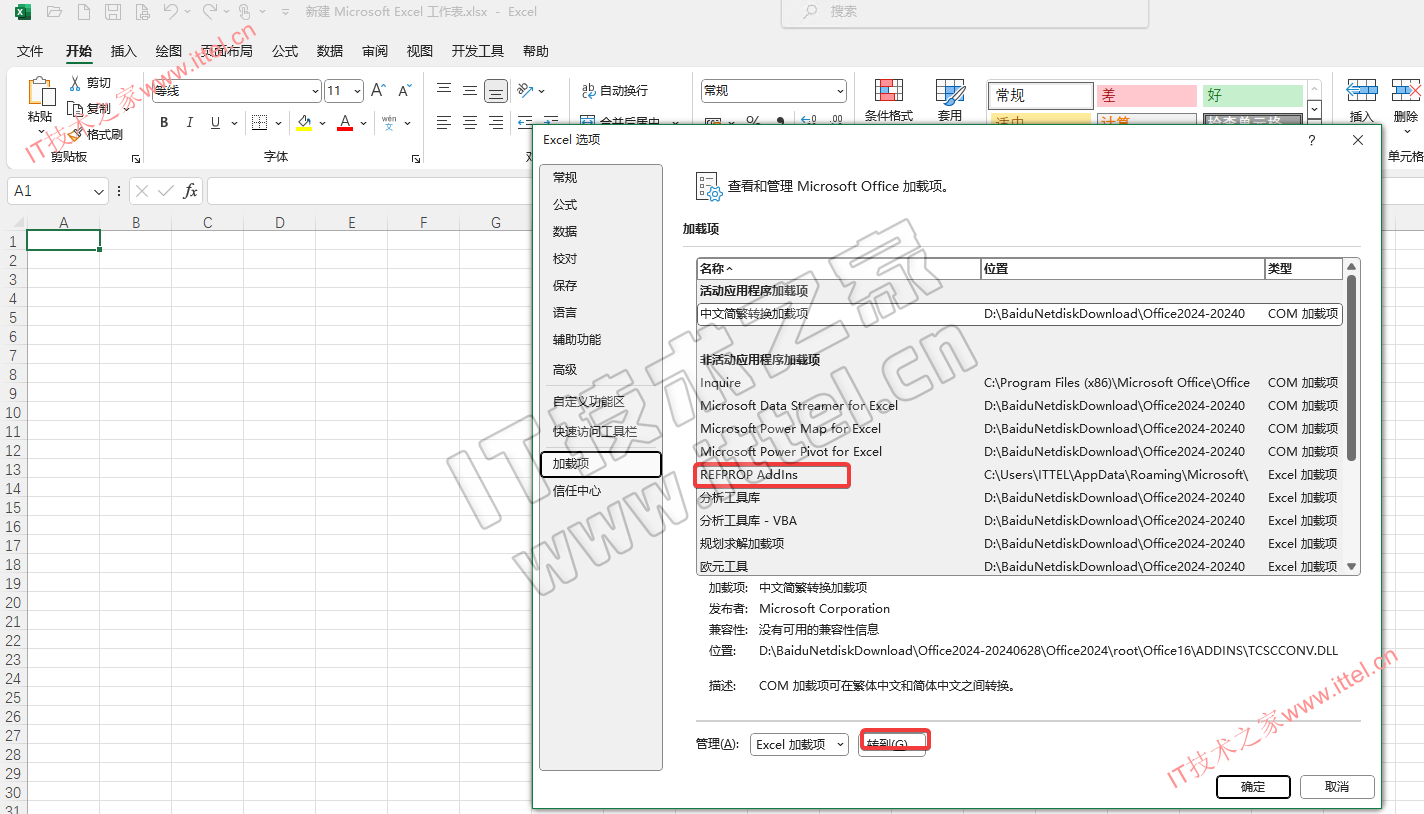Screen dimensions: 1424x814
Task: Switch to the 插入 ribbon tab
Action: [124, 51]
